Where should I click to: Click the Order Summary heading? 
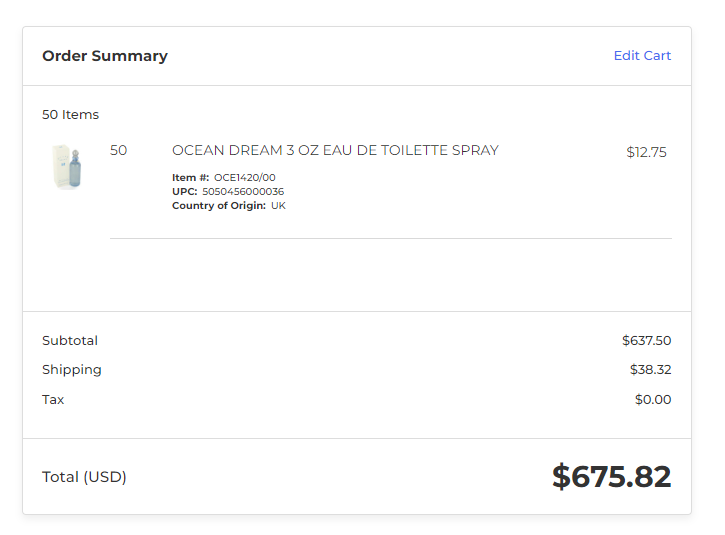tap(105, 56)
